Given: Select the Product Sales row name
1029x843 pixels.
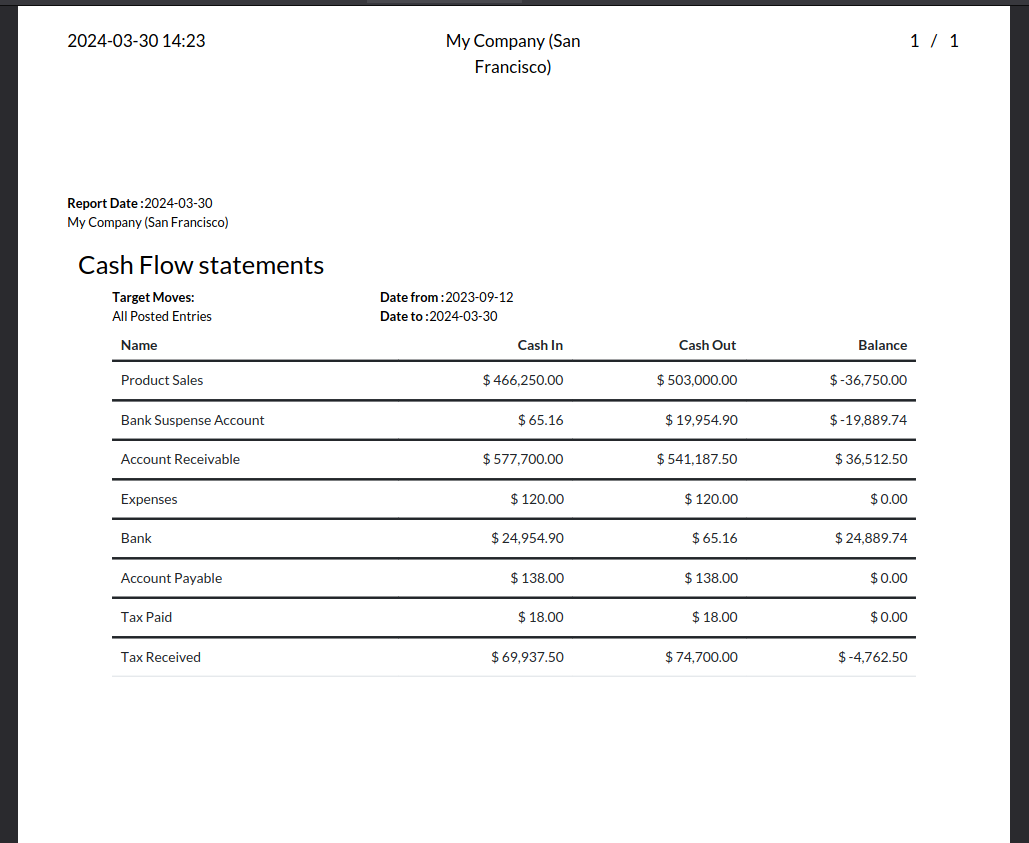Looking at the screenshot, I should tap(162, 380).
